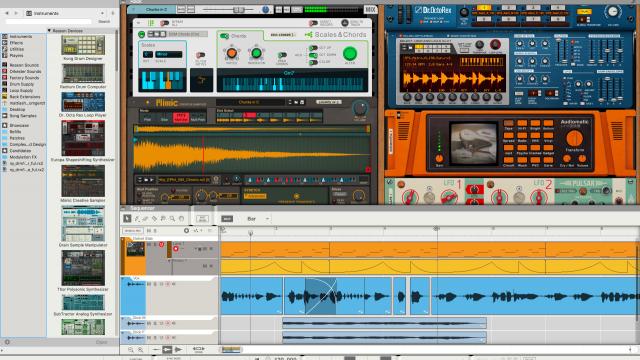Select the magnifying glass tool in sequencer

click(x=172, y=219)
